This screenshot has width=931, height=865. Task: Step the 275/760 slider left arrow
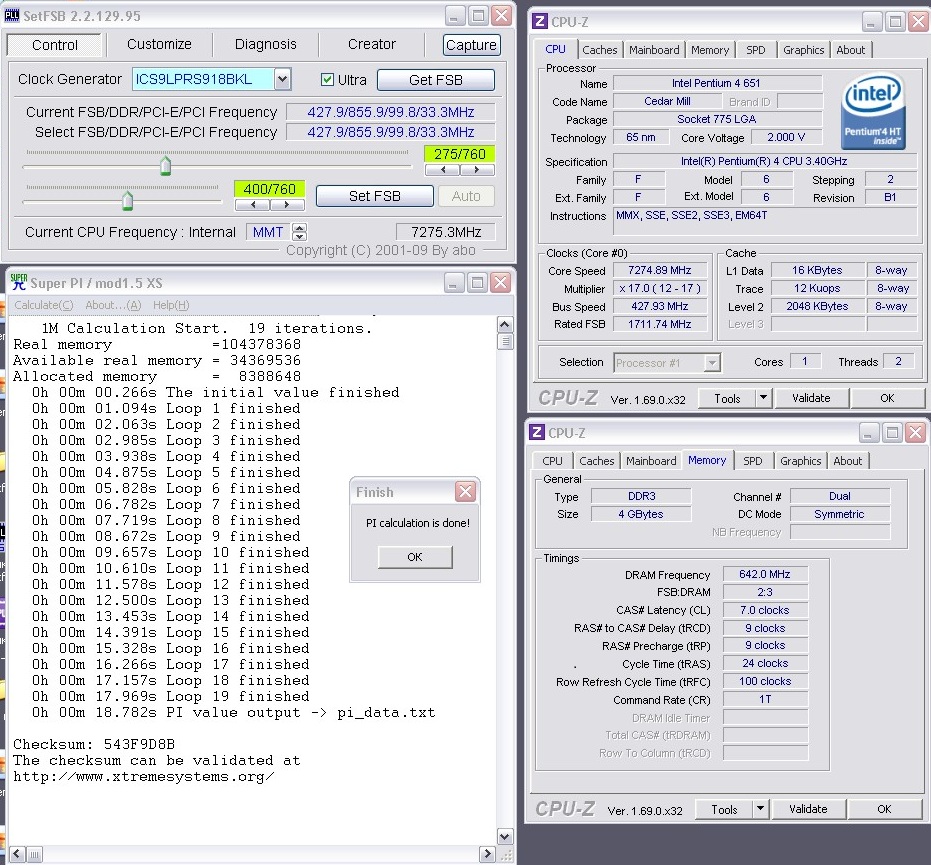click(x=442, y=170)
